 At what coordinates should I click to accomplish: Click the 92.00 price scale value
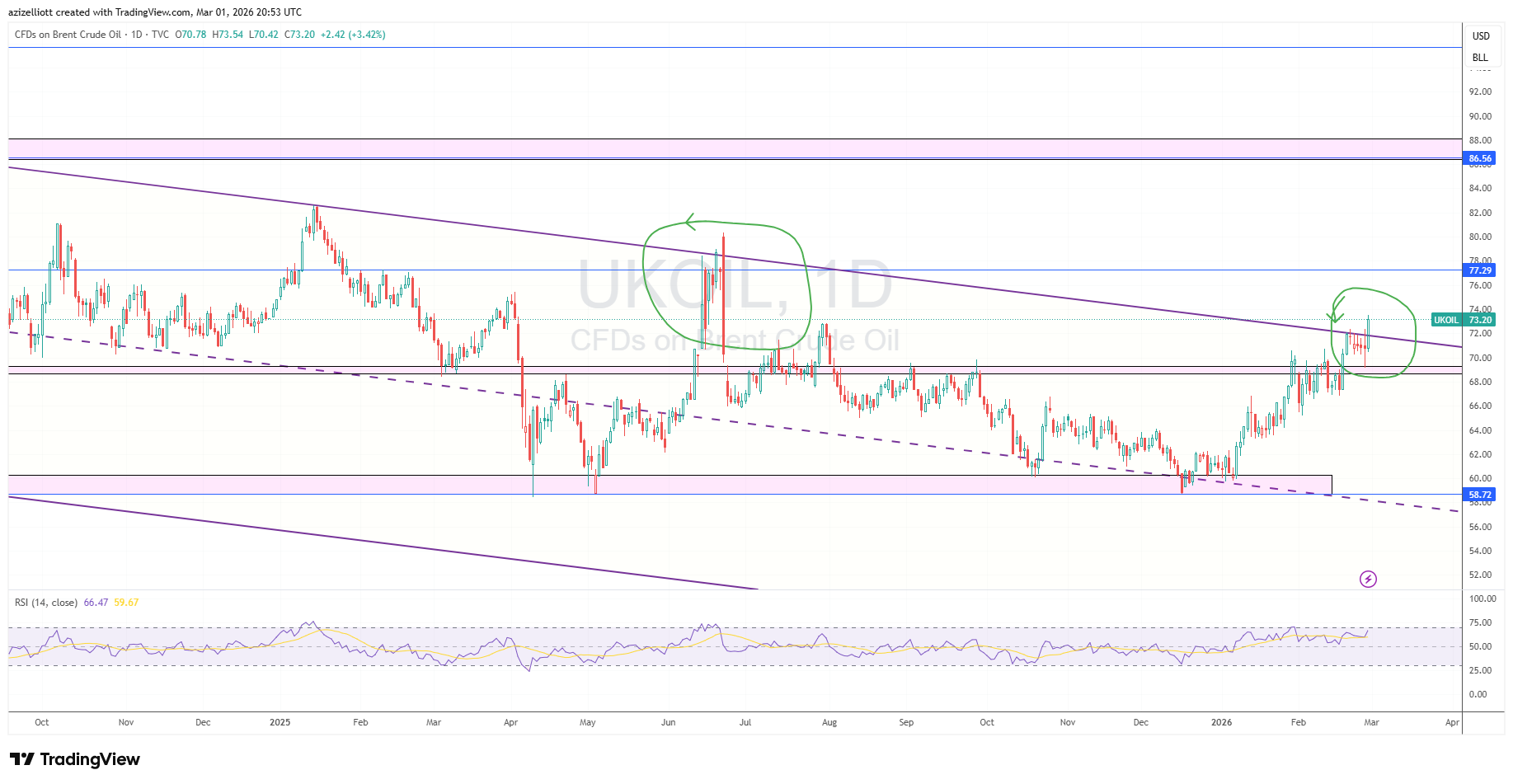(1480, 92)
